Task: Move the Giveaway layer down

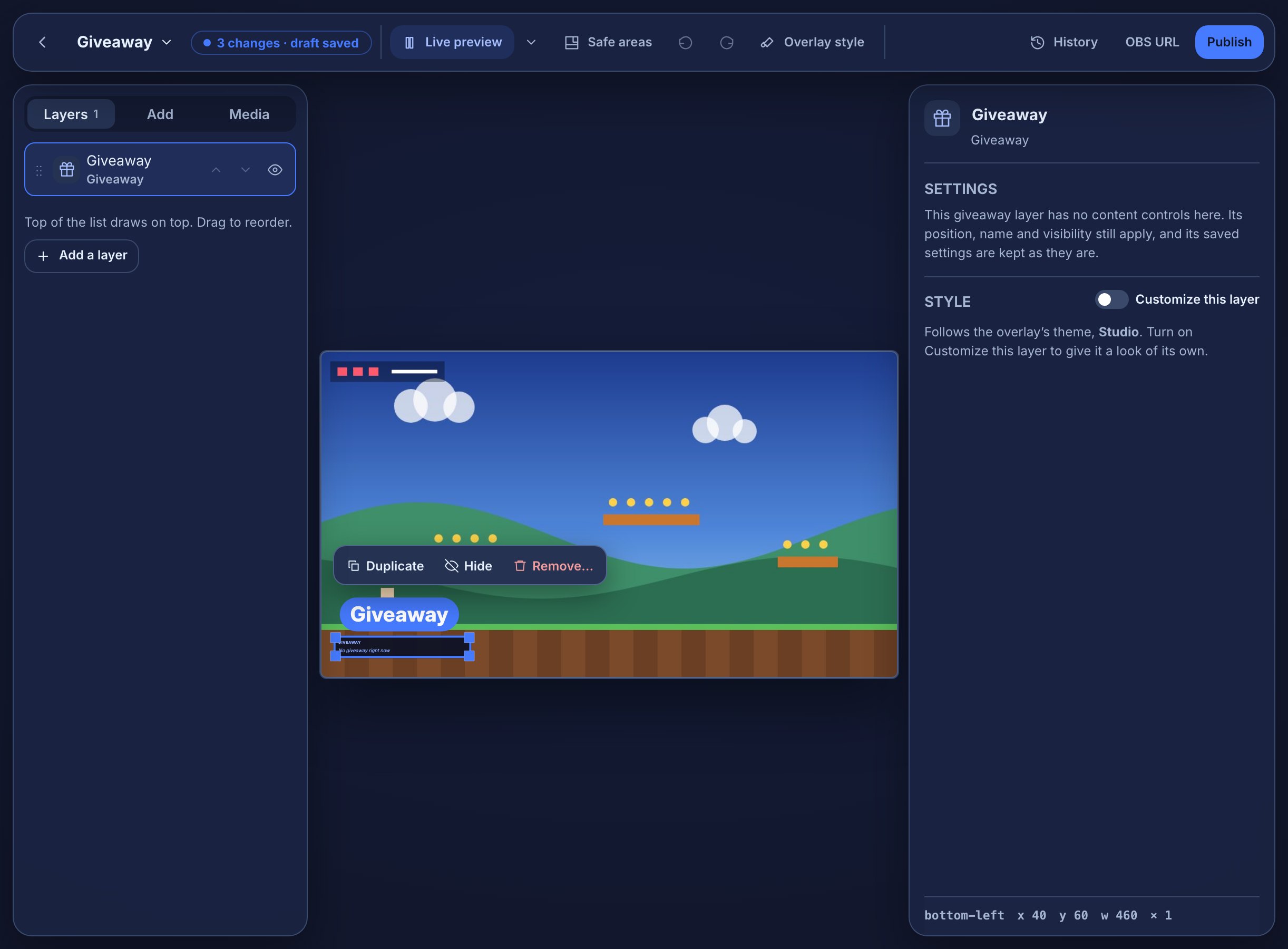Action: (x=246, y=170)
